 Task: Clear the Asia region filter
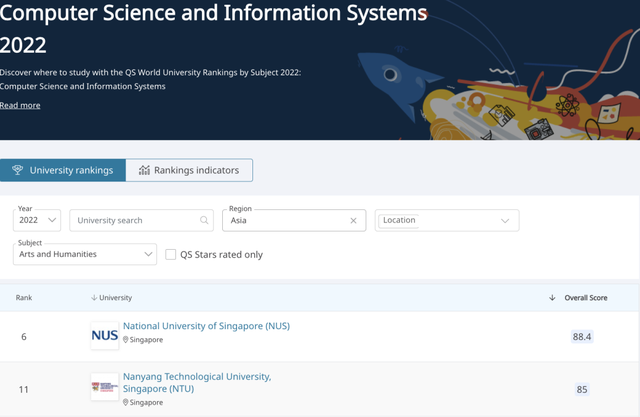(353, 220)
